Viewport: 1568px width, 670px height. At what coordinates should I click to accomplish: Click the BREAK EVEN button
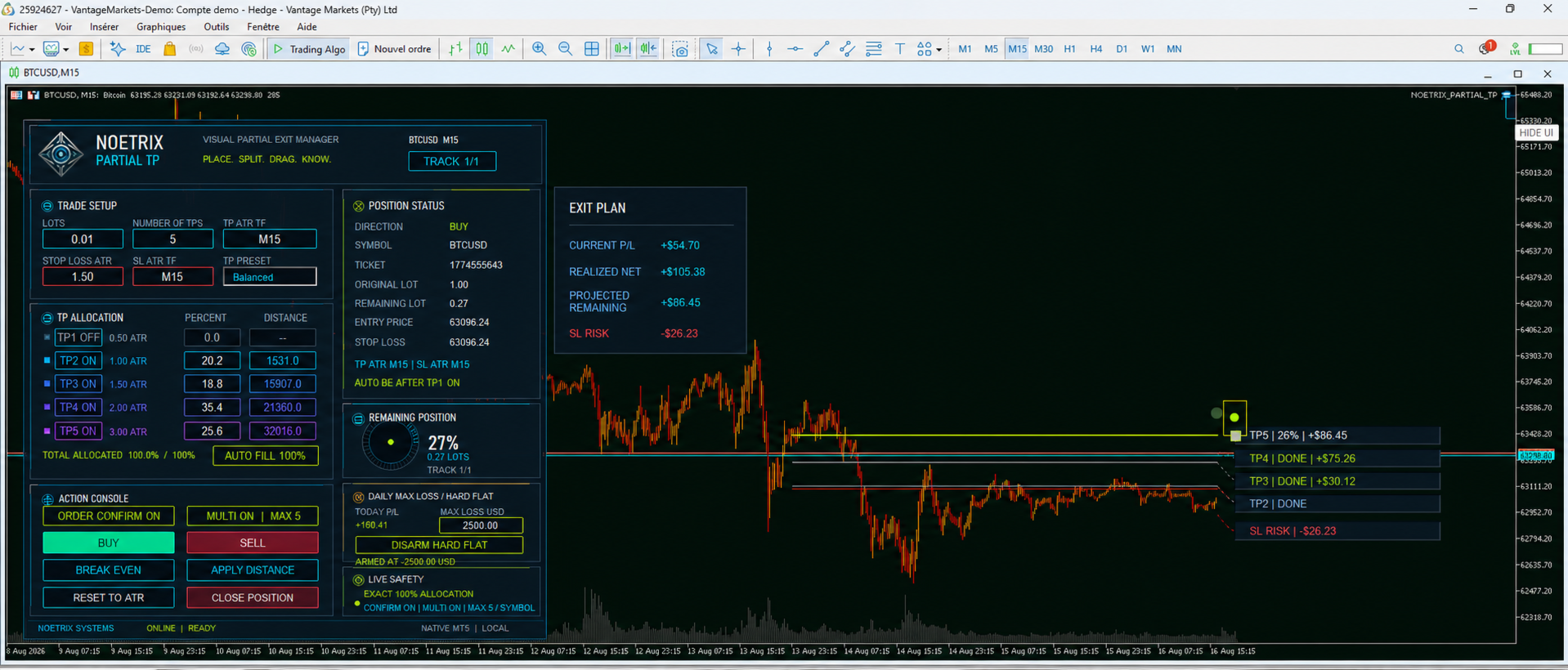click(109, 570)
